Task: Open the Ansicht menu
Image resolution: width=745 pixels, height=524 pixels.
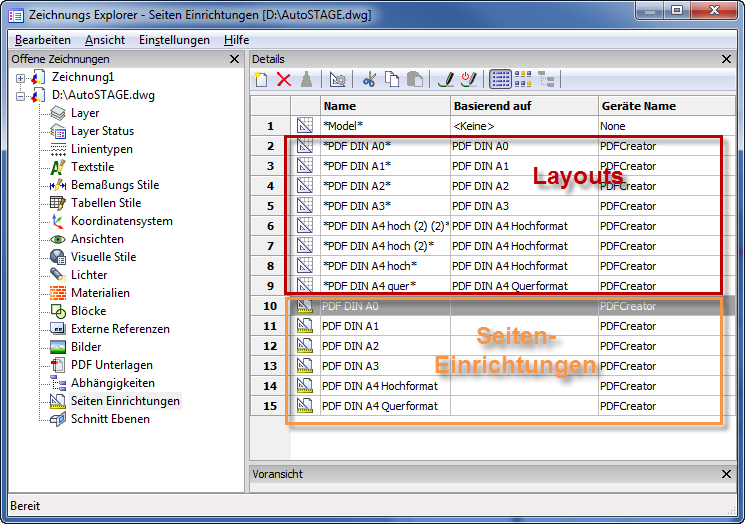Action: tap(105, 40)
